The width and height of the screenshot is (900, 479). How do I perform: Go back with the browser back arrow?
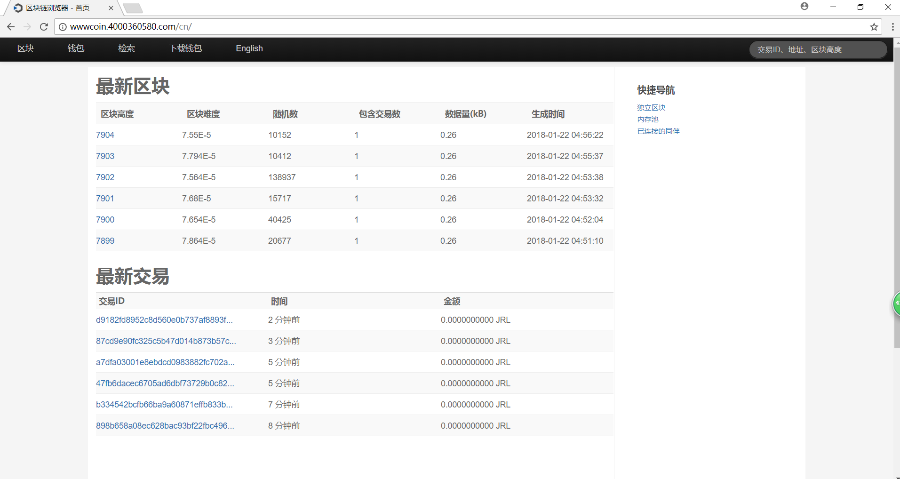pos(11,26)
